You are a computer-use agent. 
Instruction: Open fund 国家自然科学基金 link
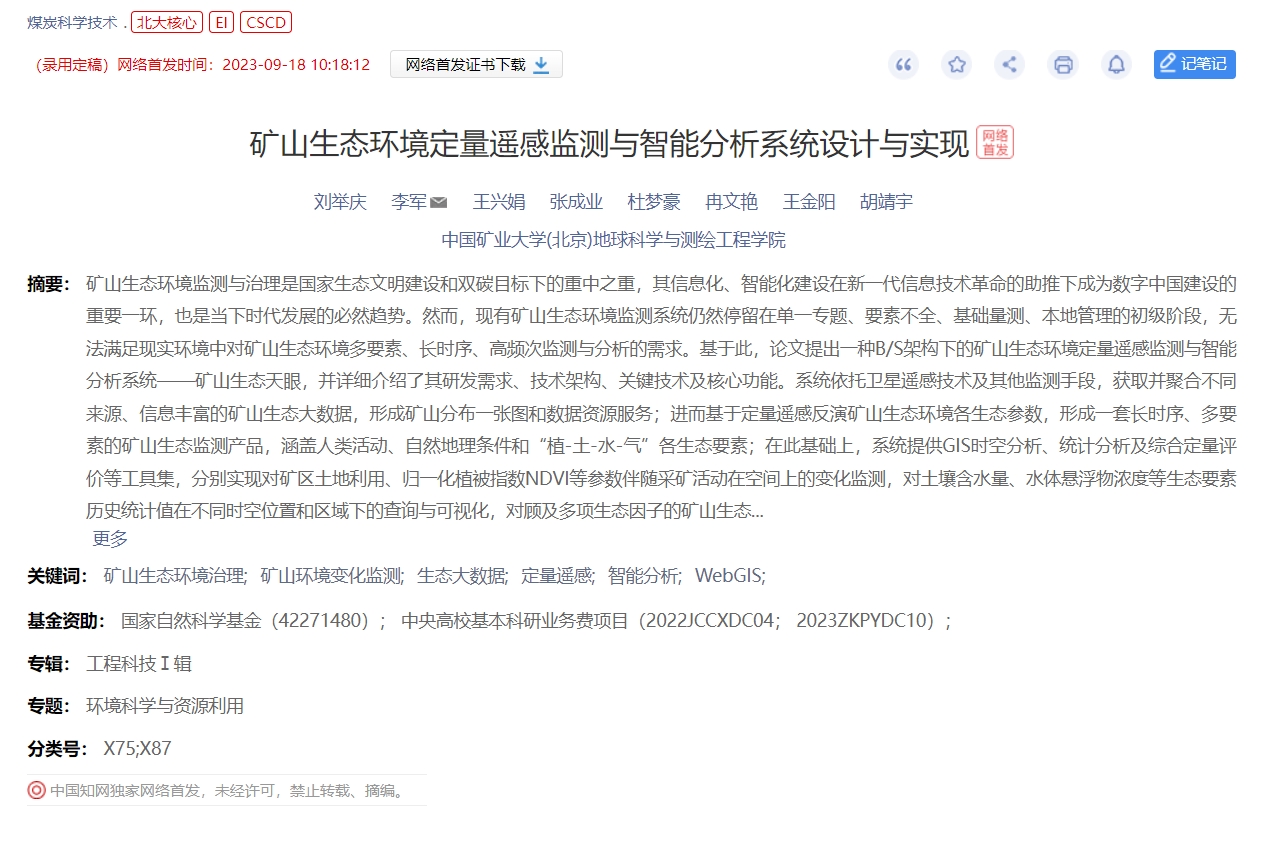pyautogui.click(x=253, y=621)
